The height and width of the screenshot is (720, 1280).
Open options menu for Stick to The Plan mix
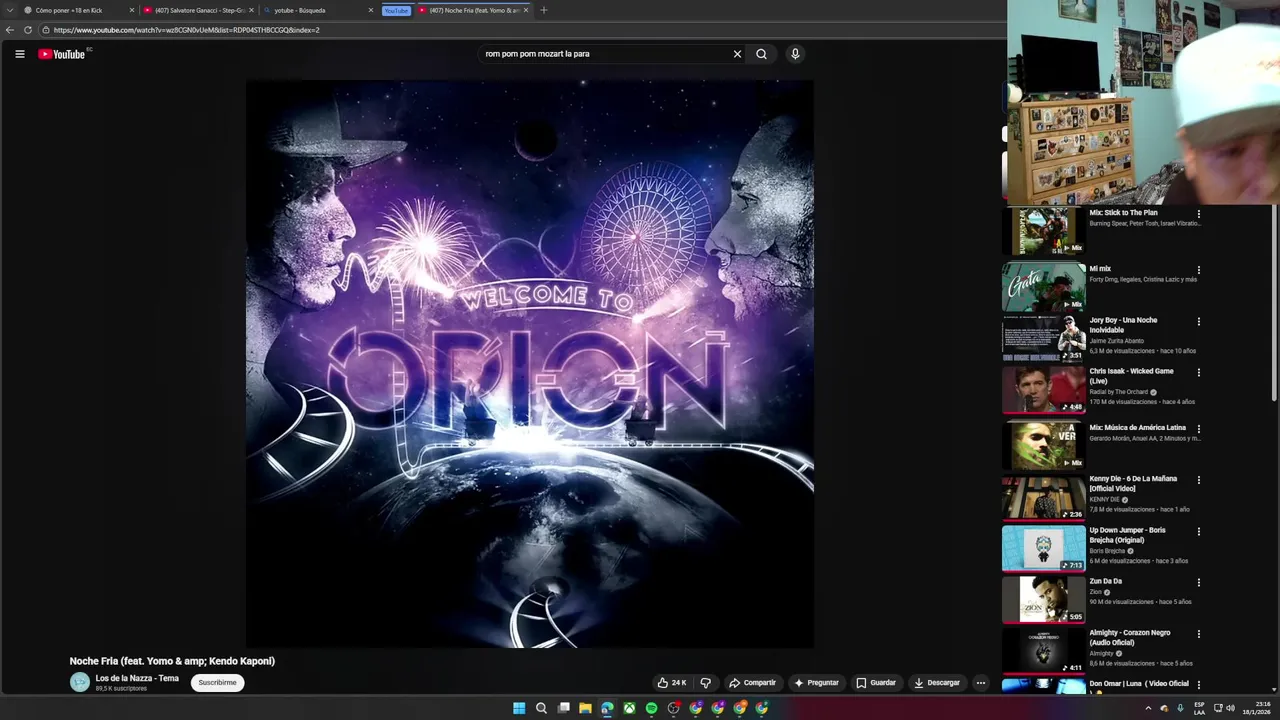pos(1199,214)
